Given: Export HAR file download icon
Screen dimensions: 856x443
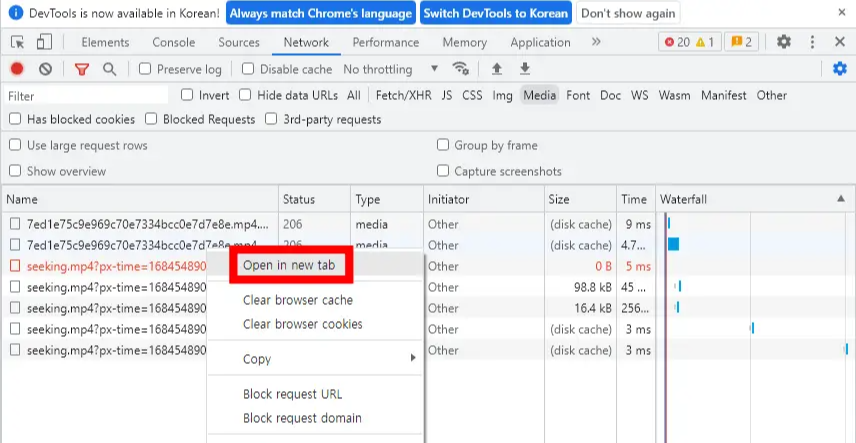Looking at the screenshot, I should 525,69.
